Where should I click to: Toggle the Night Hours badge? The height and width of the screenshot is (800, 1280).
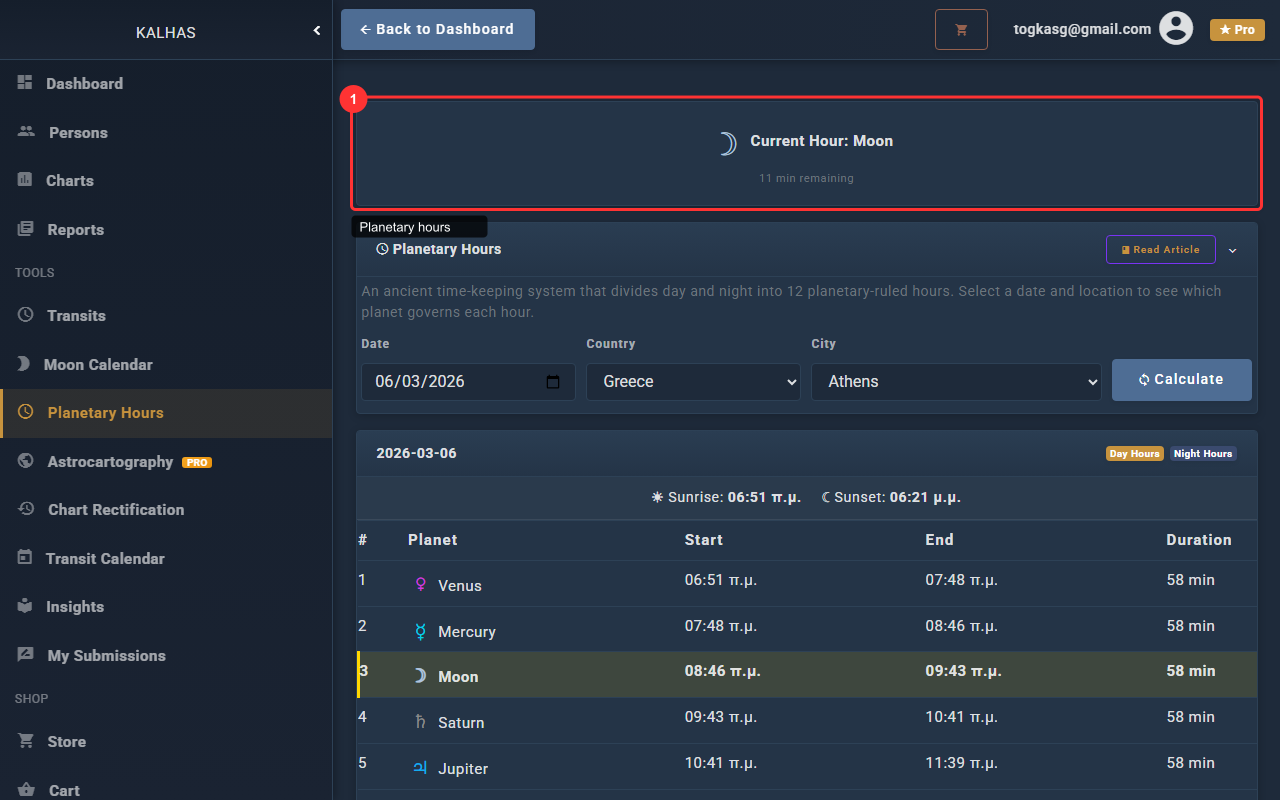tap(1203, 454)
